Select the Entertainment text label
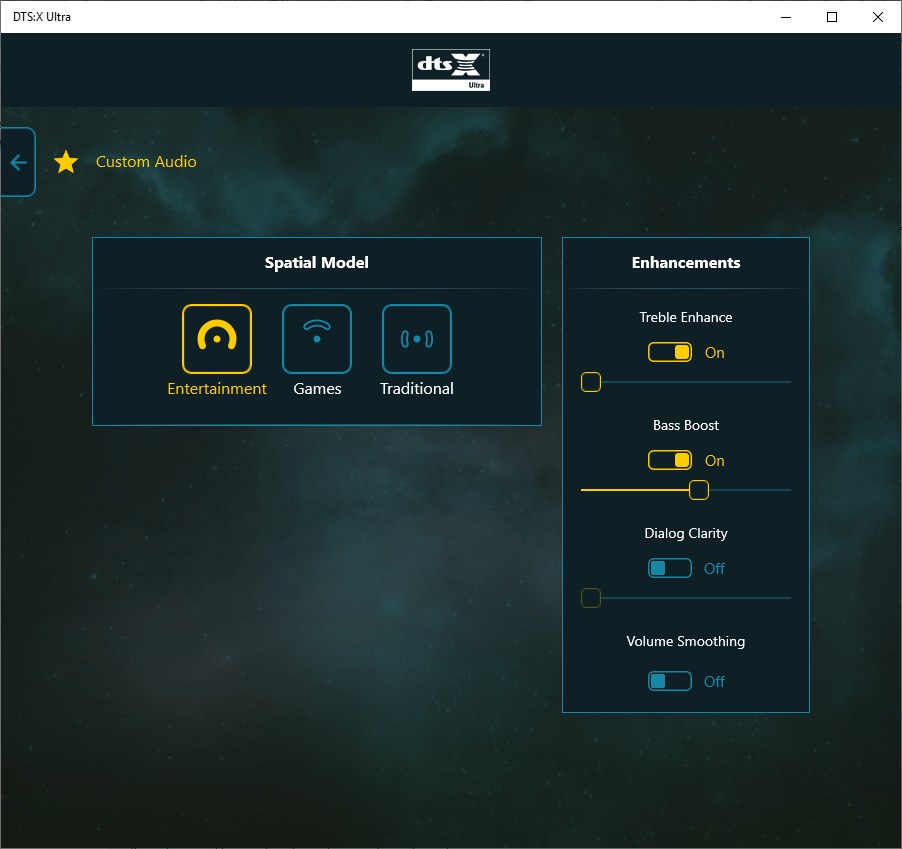This screenshot has height=849, width=902. coord(216,388)
